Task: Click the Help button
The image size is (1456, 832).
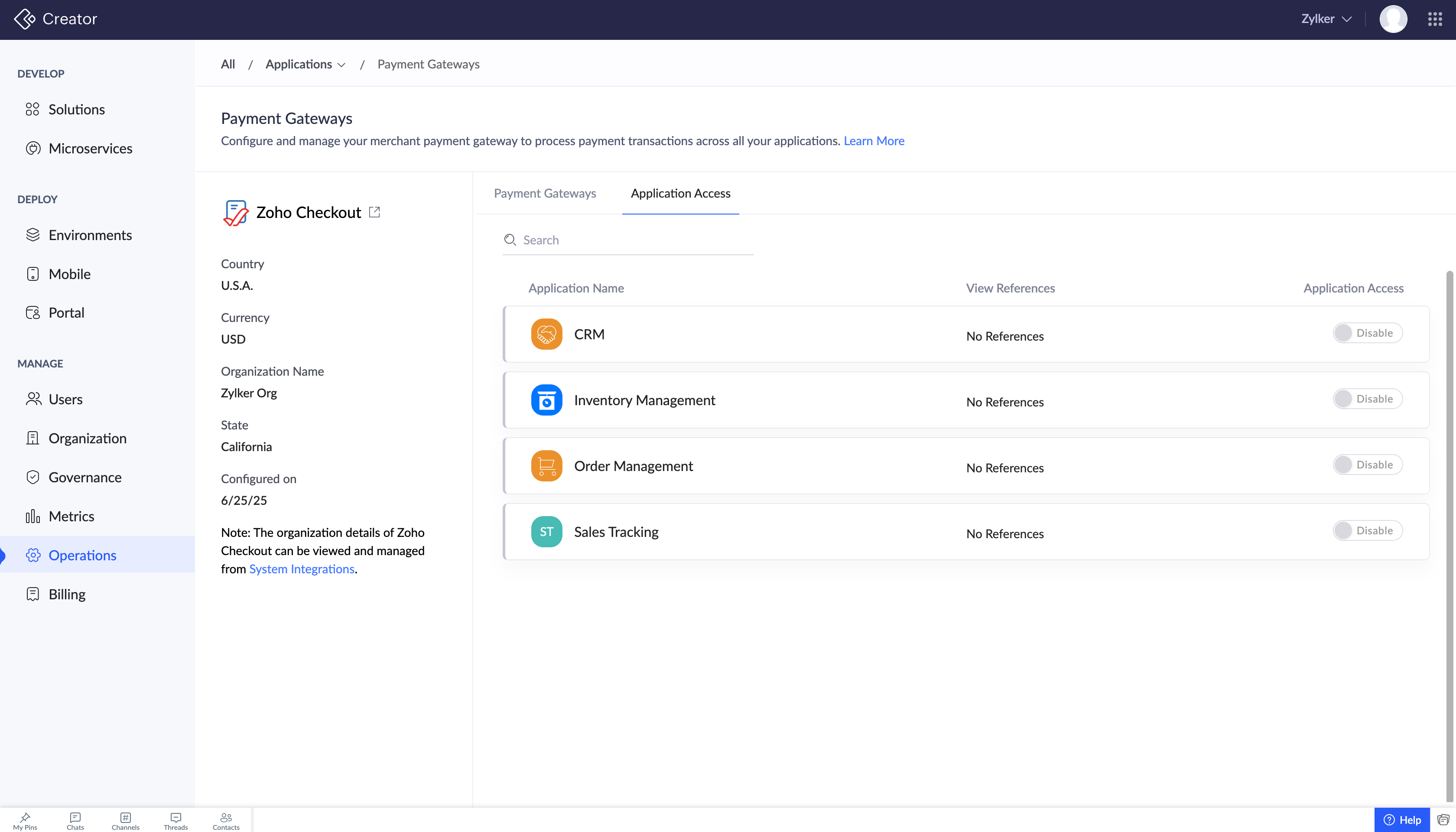Action: [1402, 820]
